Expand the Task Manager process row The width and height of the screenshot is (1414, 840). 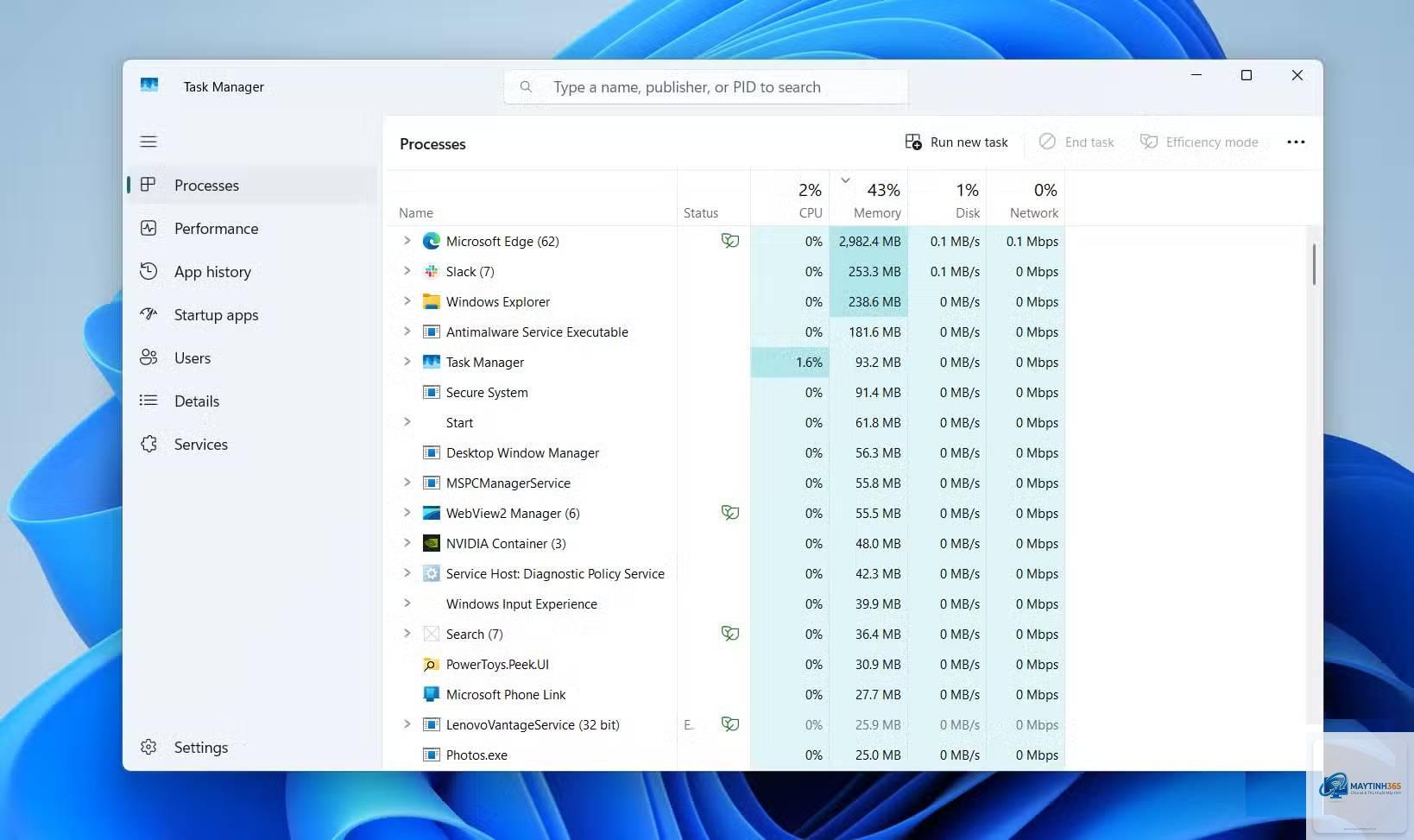tap(407, 362)
